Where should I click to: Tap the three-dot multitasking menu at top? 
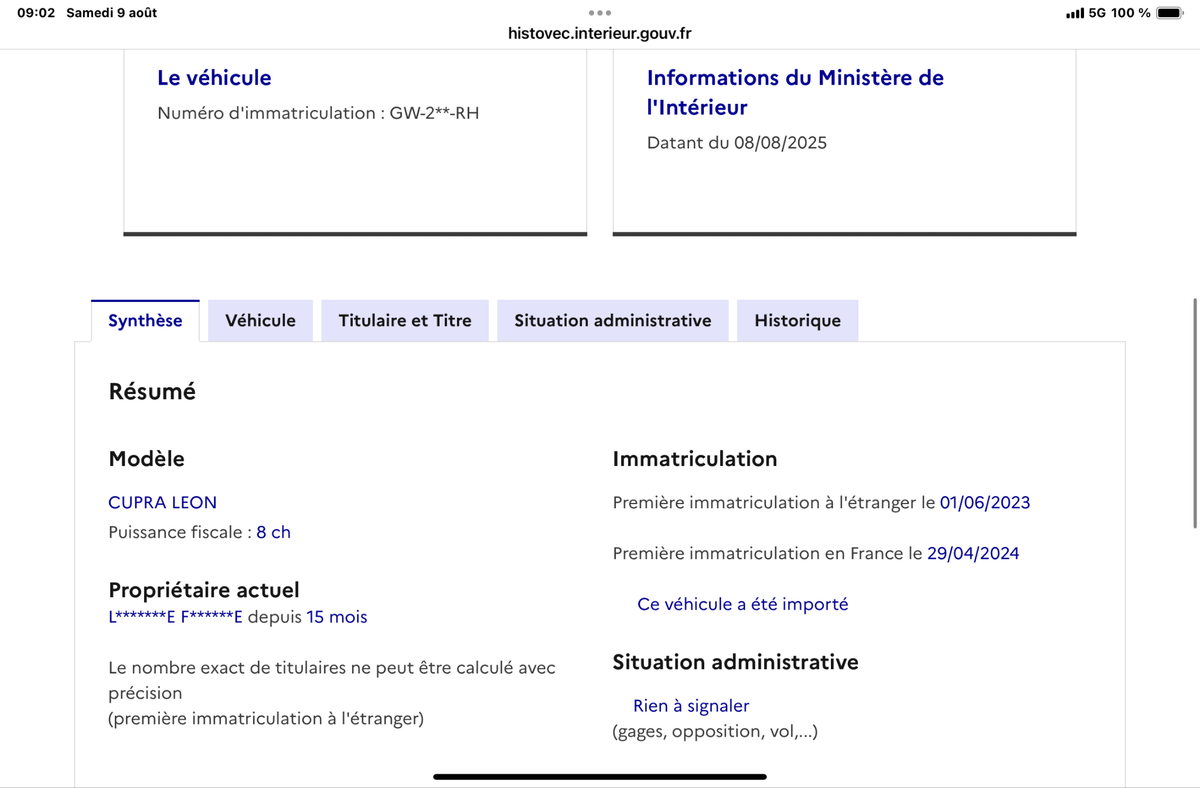(x=600, y=13)
